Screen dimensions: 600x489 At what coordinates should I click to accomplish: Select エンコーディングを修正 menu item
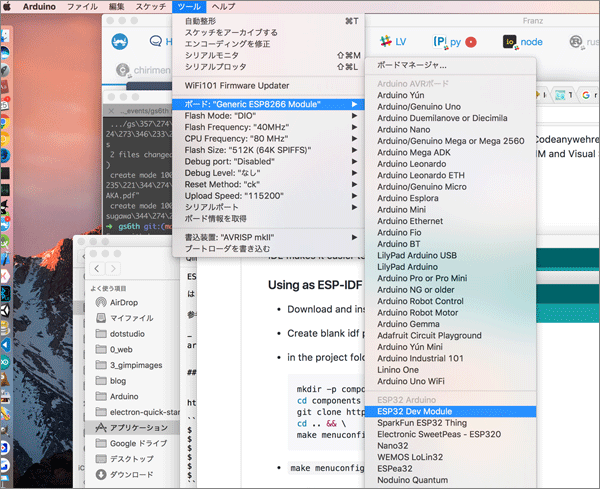tap(268, 44)
